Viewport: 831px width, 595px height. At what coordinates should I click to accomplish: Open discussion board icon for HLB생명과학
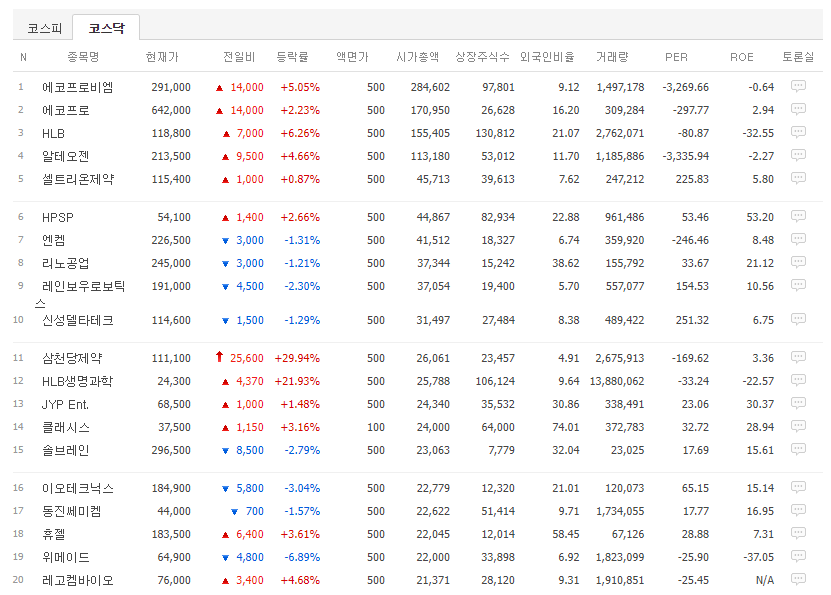[x=798, y=380]
